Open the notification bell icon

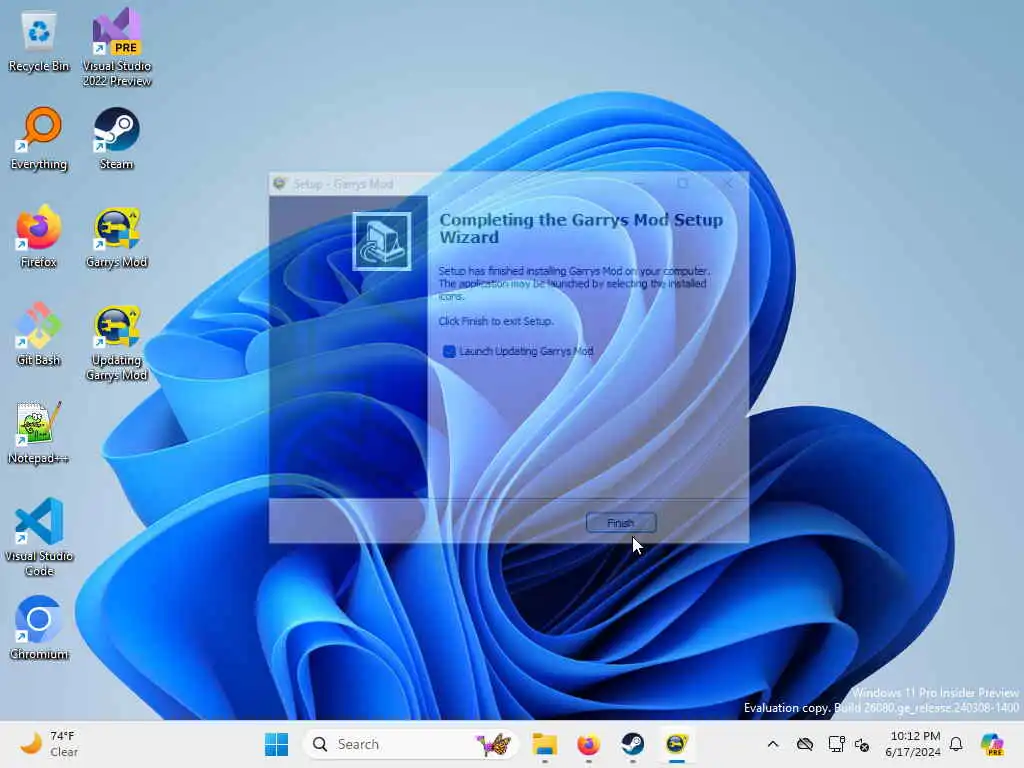point(956,744)
